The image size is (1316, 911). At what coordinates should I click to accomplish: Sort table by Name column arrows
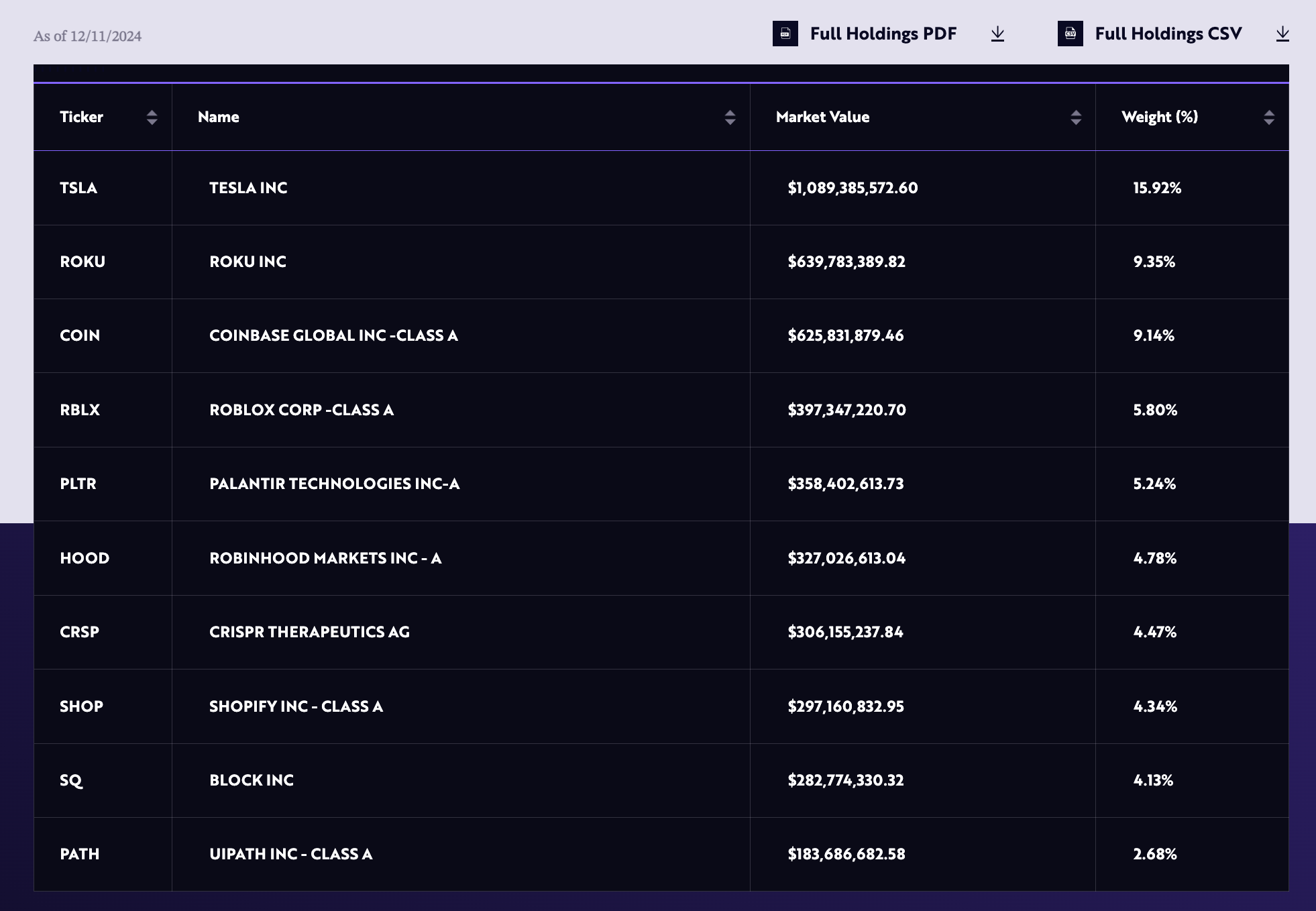[x=730, y=117]
